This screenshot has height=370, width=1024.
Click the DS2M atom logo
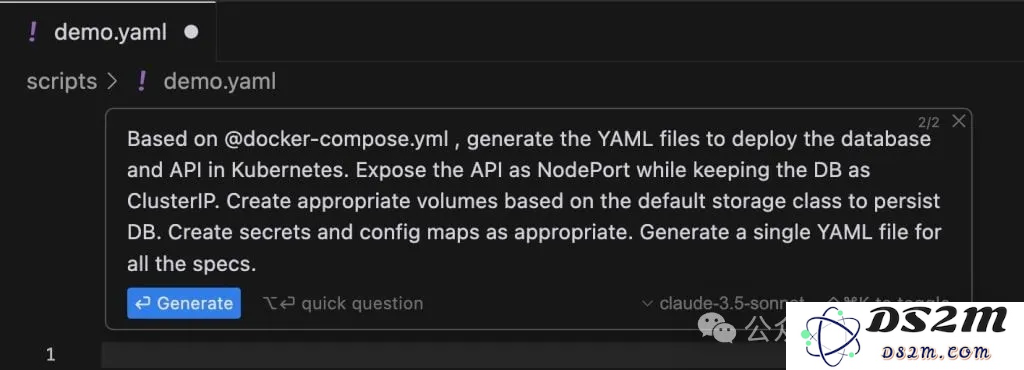click(833, 336)
